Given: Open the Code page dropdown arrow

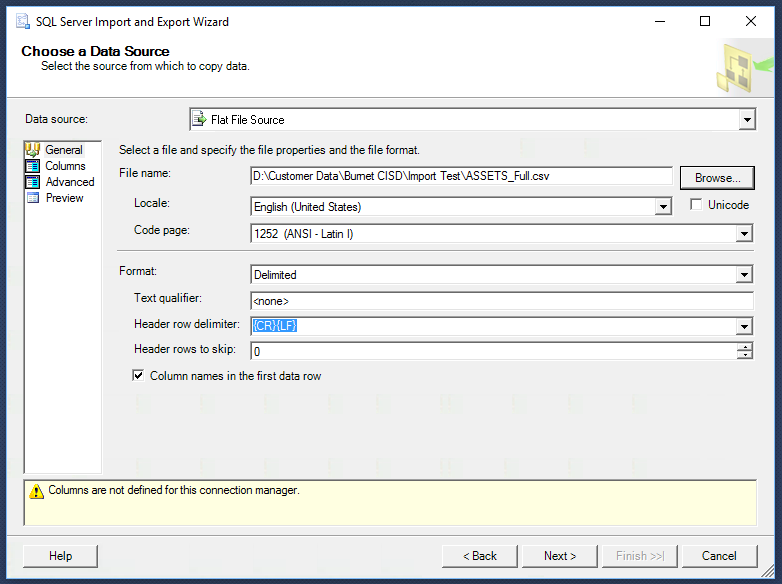Looking at the screenshot, I should pos(744,233).
